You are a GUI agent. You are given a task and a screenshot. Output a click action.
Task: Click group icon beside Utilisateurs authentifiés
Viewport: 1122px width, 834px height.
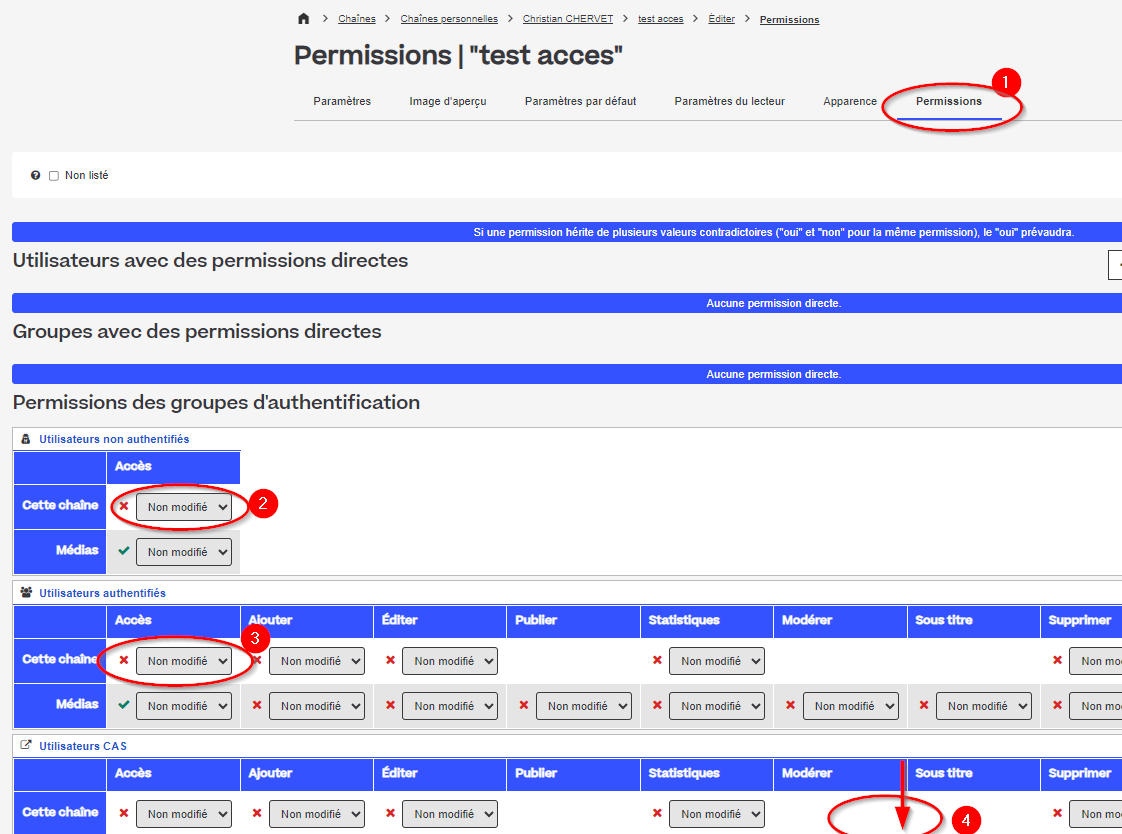click(x=26, y=593)
